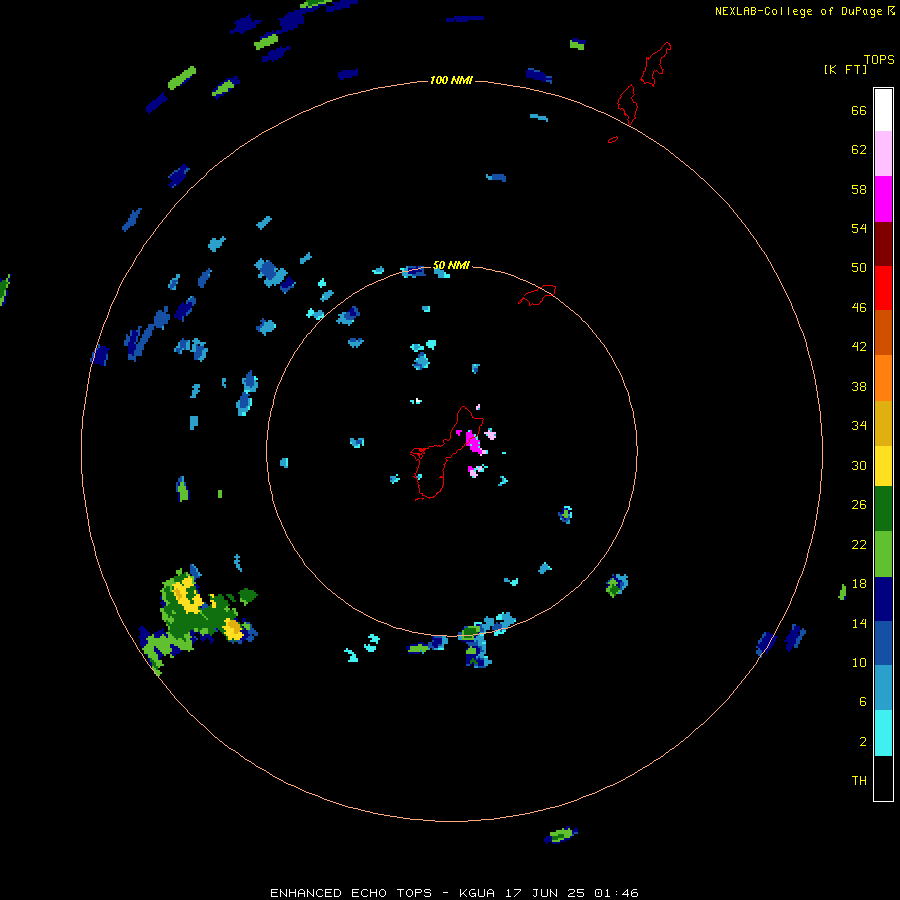
Task: Click the white swatch in the tops legend
Action: tap(883, 110)
